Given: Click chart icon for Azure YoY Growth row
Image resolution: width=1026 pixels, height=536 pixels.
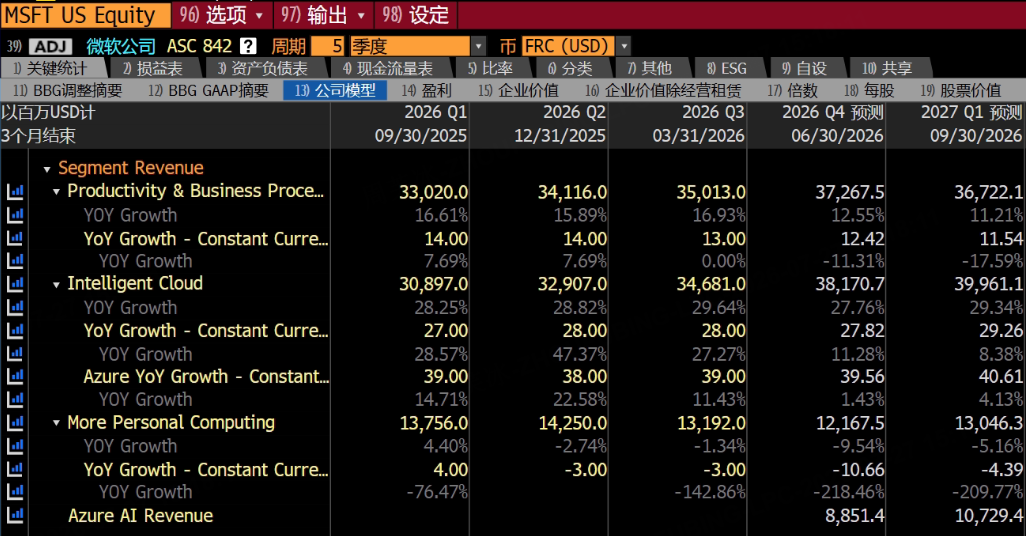Looking at the screenshot, I should [14, 376].
